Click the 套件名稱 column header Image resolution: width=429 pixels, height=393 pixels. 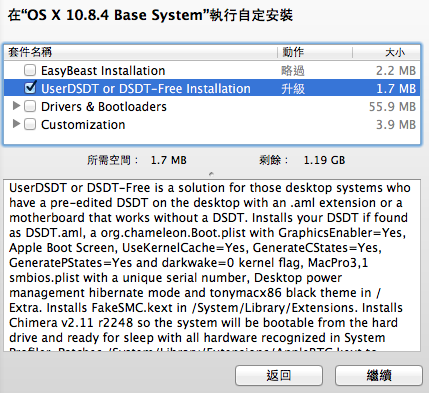30,52
